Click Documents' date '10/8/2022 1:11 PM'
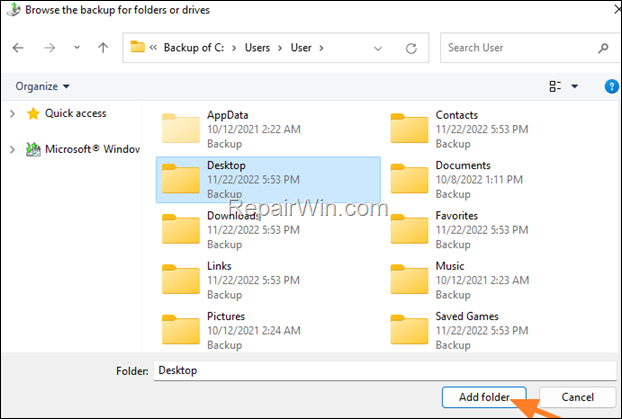 pos(479,180)
